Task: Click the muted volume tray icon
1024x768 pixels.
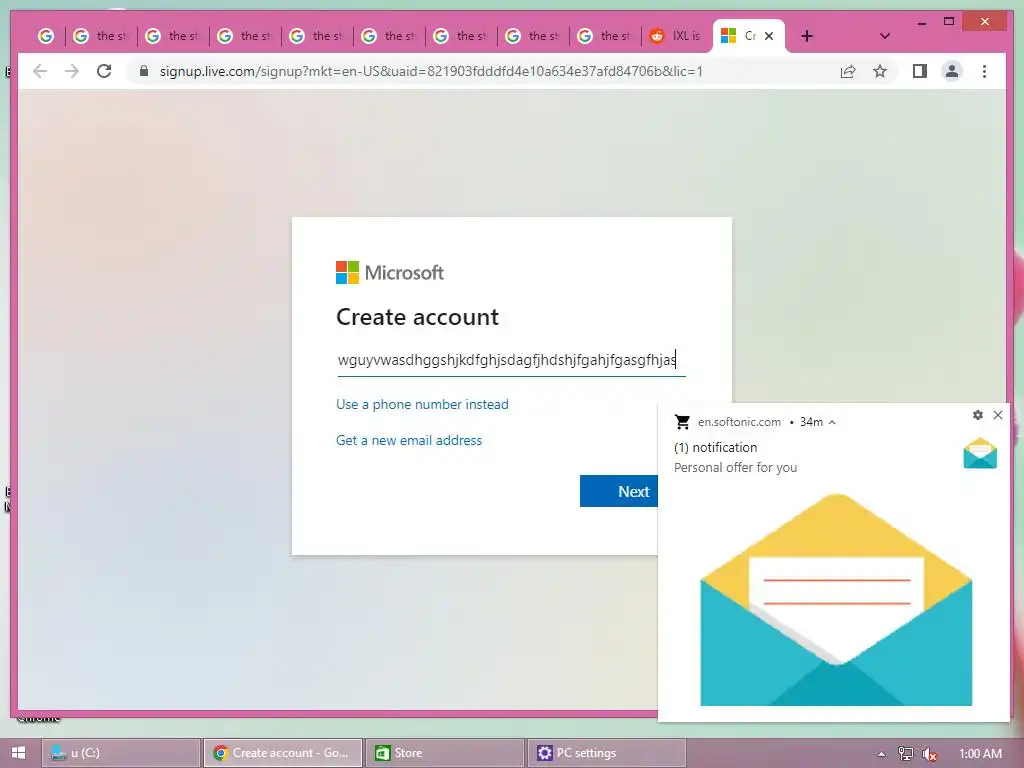Action: point(929,754)
